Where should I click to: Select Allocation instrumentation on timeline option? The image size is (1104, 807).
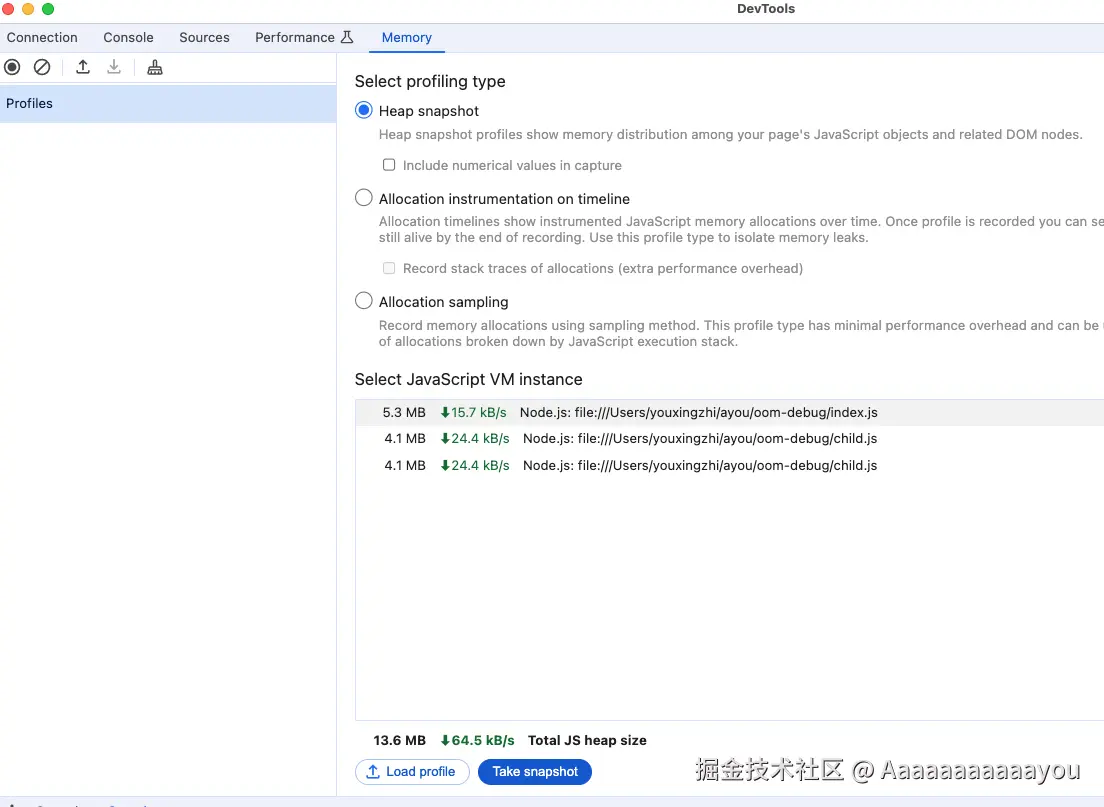click(x=363, y=198)
